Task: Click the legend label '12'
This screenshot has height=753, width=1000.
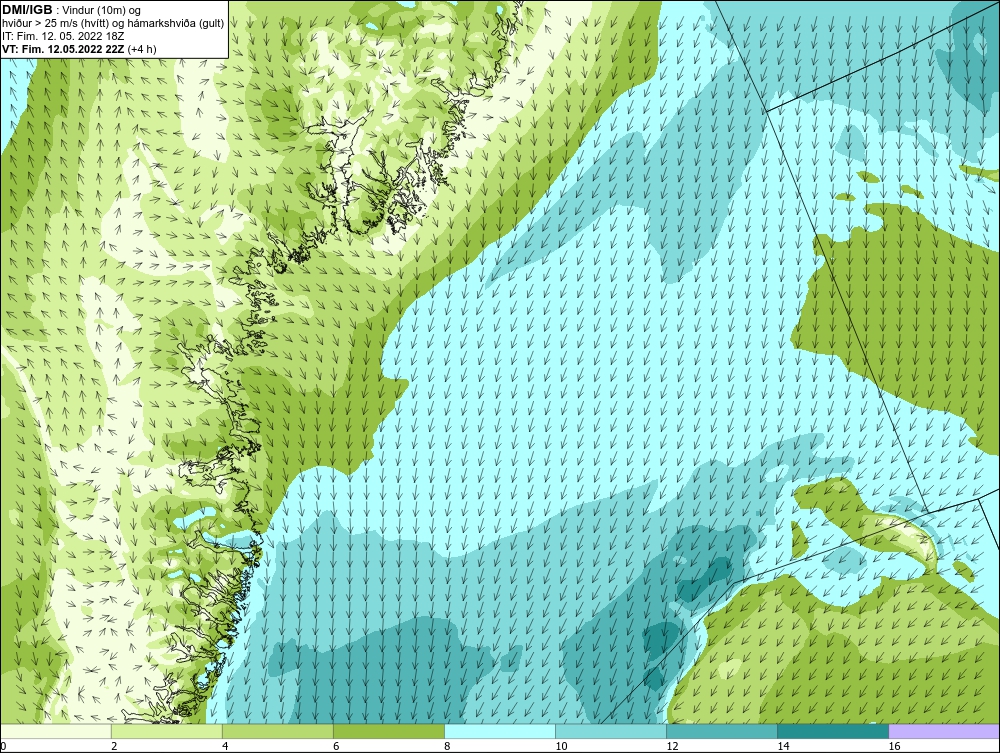Action: pyautogui.click(x=672, y=746)
